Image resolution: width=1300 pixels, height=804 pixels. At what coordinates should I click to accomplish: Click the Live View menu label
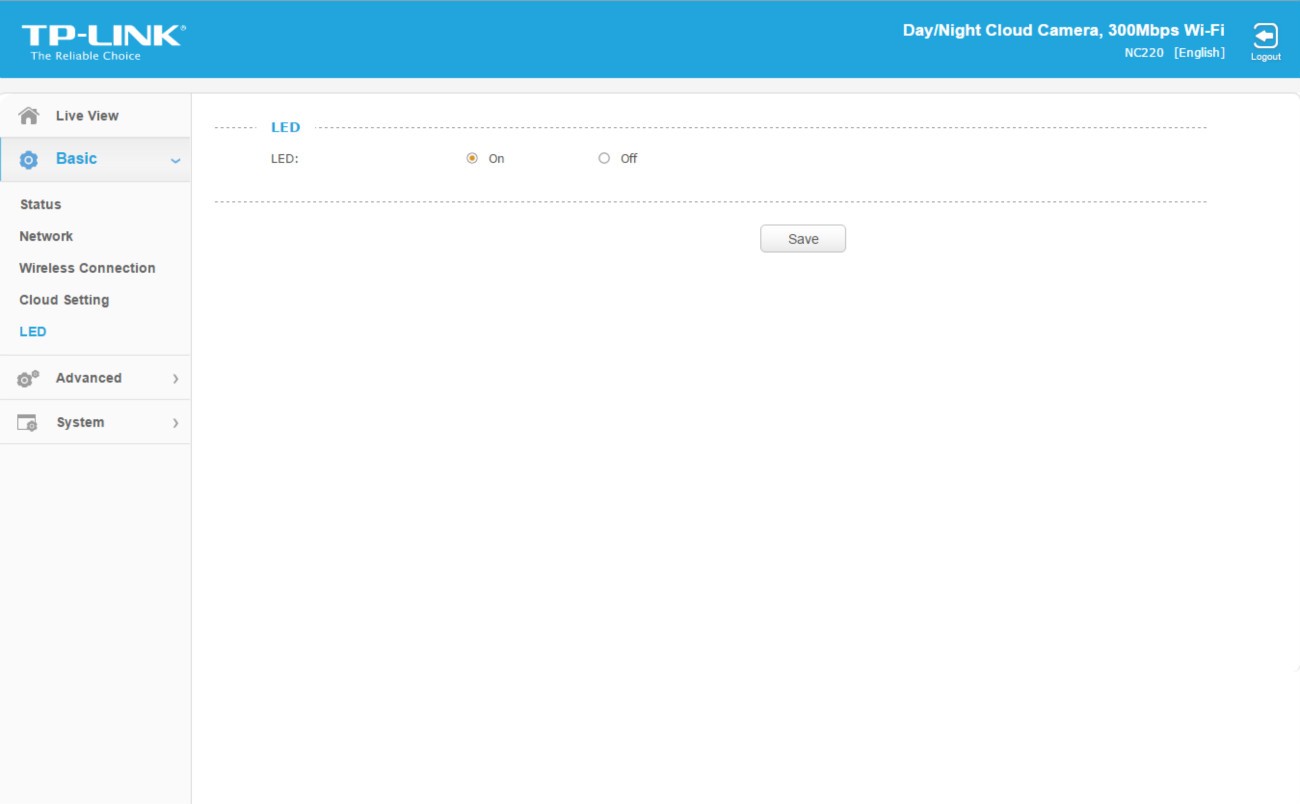click(x=87, y=116)
